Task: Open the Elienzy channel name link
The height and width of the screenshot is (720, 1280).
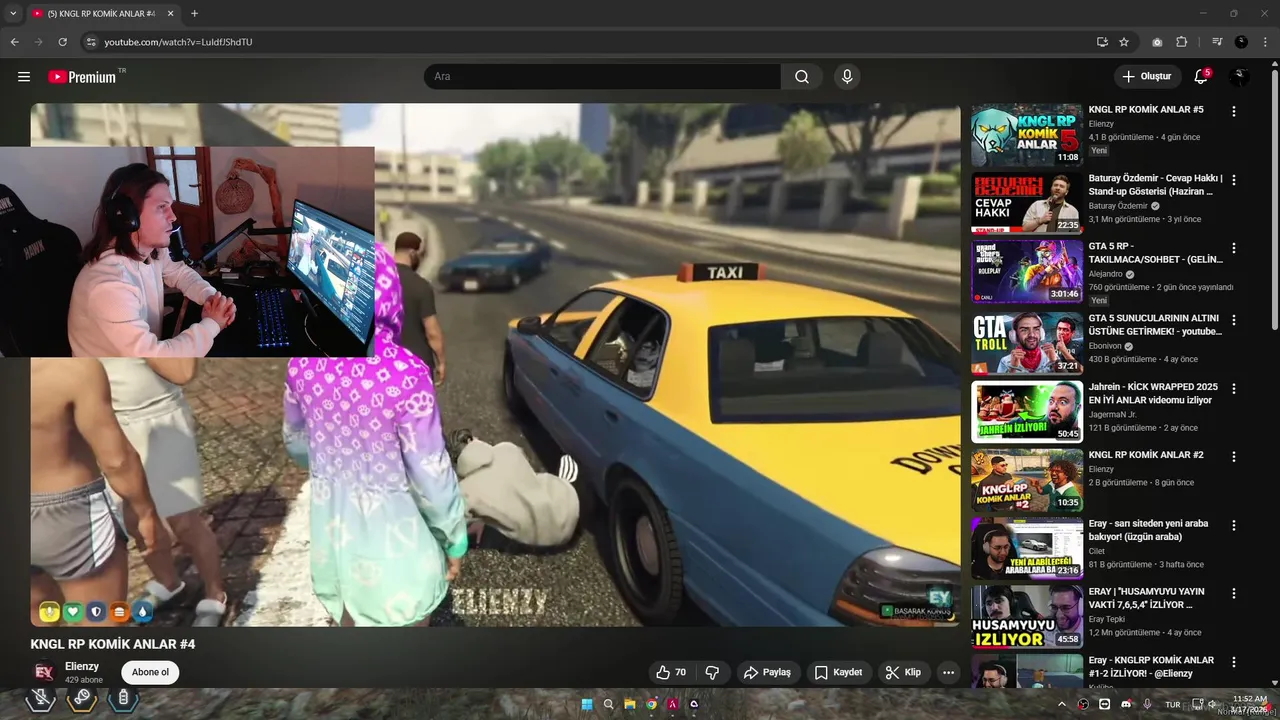Action: coord(82,666)
